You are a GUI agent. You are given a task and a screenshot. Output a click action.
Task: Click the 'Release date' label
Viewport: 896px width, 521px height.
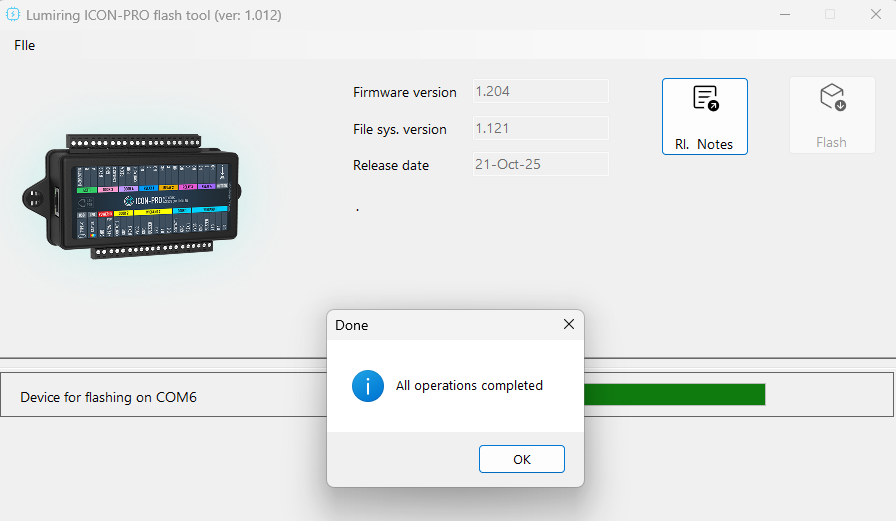click(x=390, y=165)
